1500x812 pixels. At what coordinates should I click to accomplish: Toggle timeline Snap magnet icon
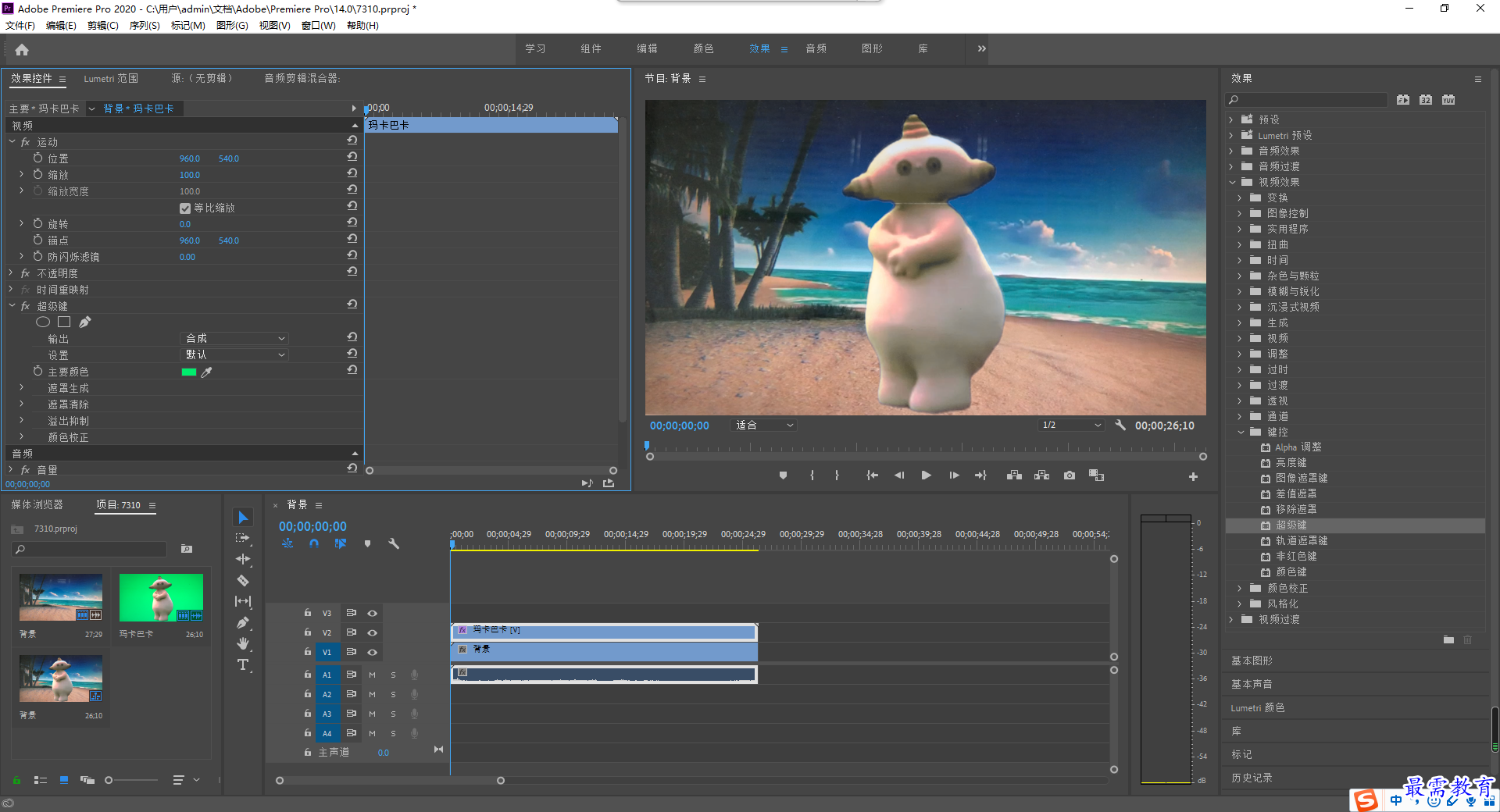click(x=314, y=543)
